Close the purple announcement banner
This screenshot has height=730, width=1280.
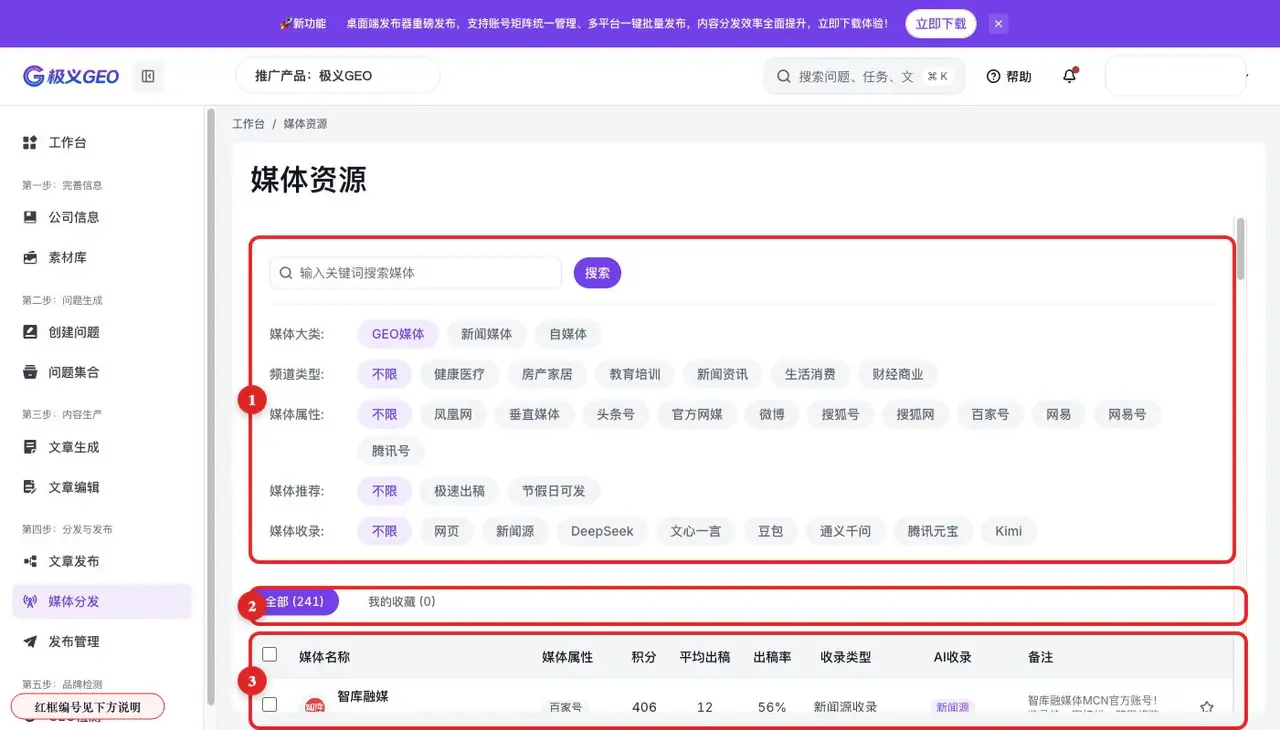[998, 23]
